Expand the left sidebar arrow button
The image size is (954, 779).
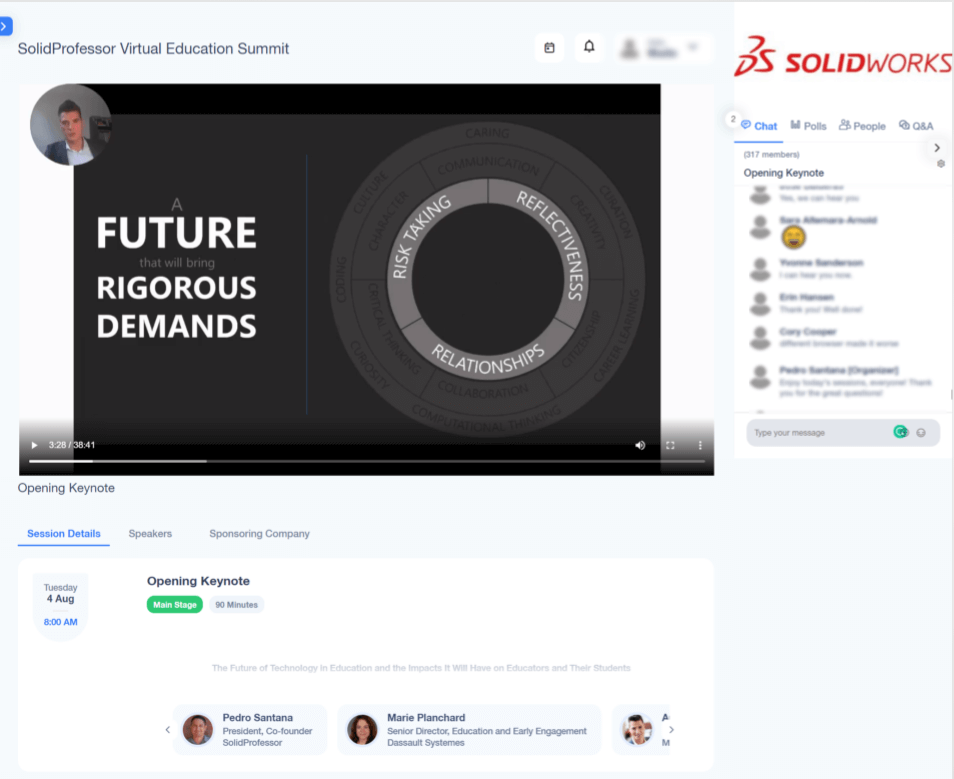(x=5, y=26)
